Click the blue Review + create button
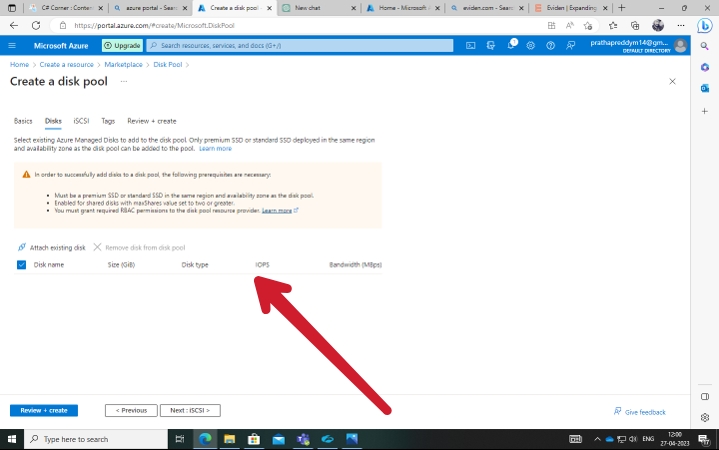Screen dimensions: 719x450 click(44, 410)
